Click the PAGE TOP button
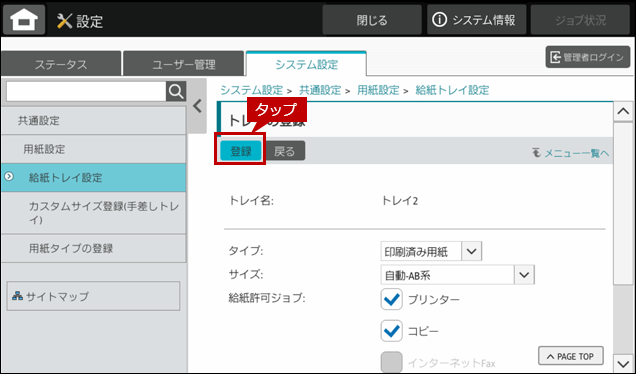 click(571, 356)
